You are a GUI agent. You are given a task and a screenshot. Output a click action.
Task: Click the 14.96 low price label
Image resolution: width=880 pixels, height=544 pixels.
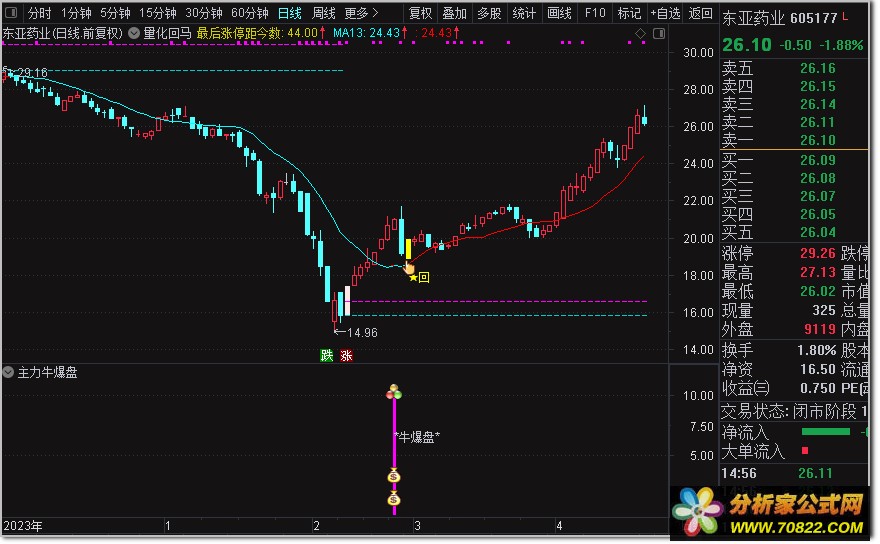click(x=362, y=333)
